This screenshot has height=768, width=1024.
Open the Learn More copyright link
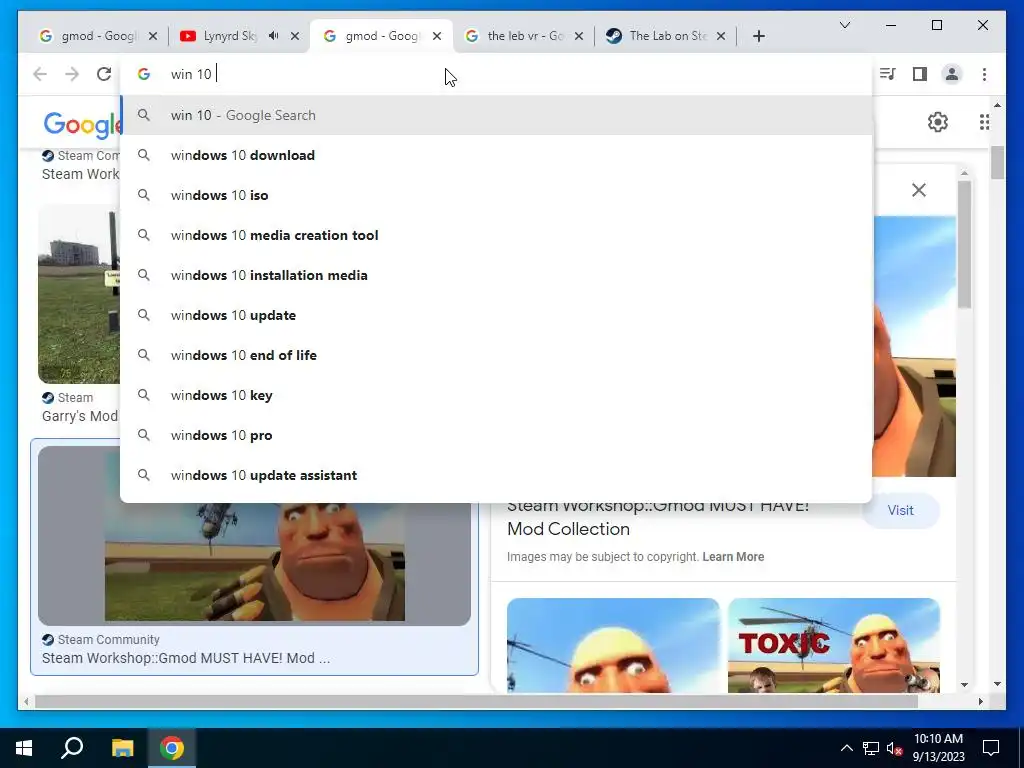[x=733, y=557]
